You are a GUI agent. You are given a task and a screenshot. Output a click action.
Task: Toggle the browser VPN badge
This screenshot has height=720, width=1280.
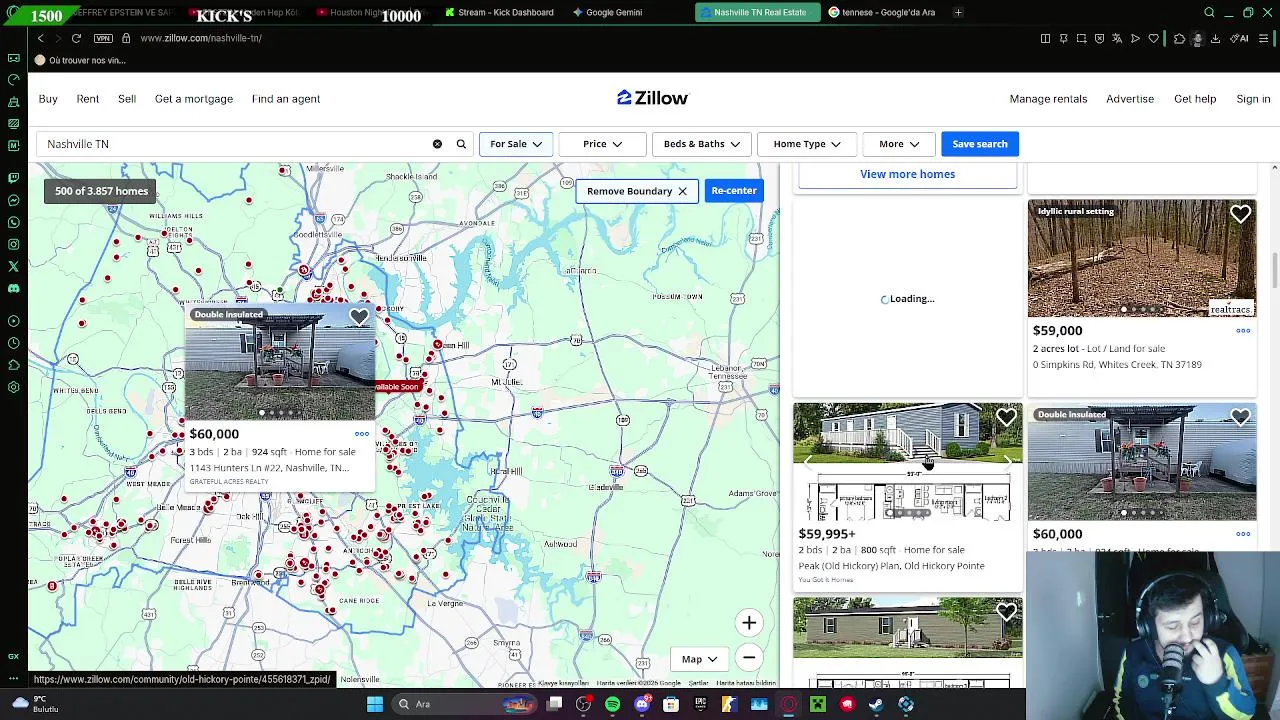(x=103, y=38)
